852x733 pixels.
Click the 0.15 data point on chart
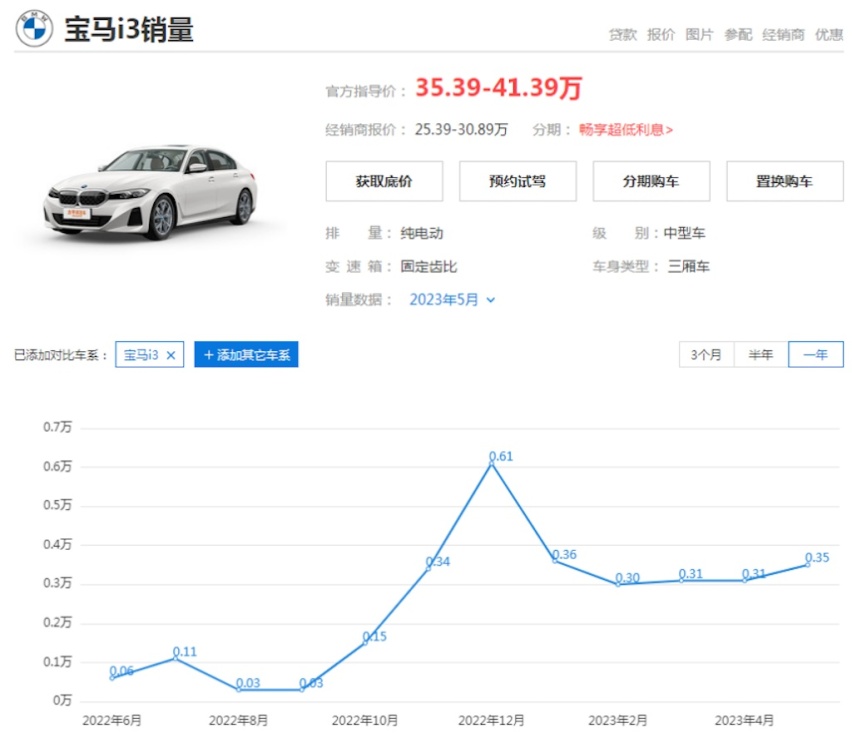pos(365,643)
